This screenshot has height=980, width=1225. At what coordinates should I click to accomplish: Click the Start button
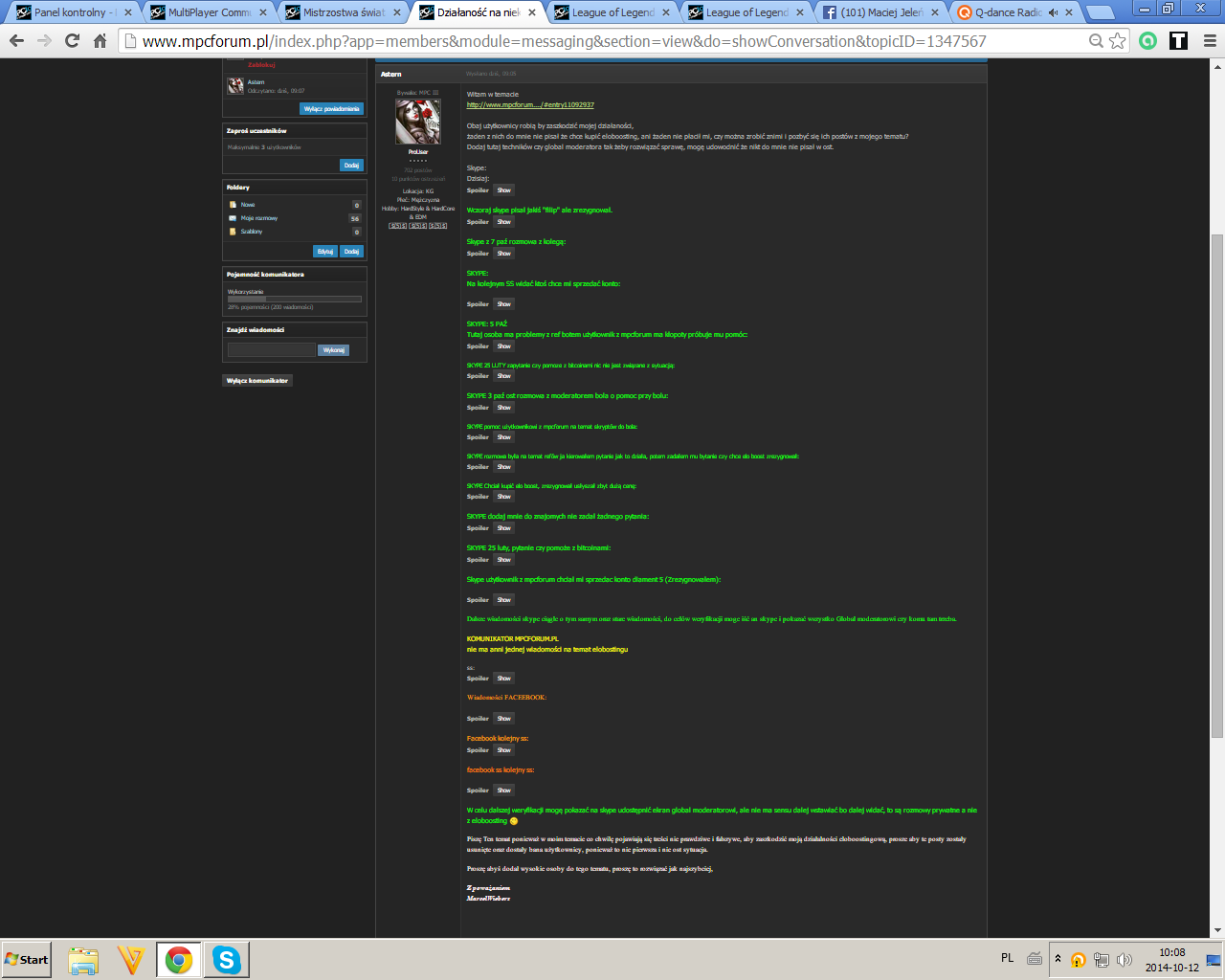coord(27,959)
